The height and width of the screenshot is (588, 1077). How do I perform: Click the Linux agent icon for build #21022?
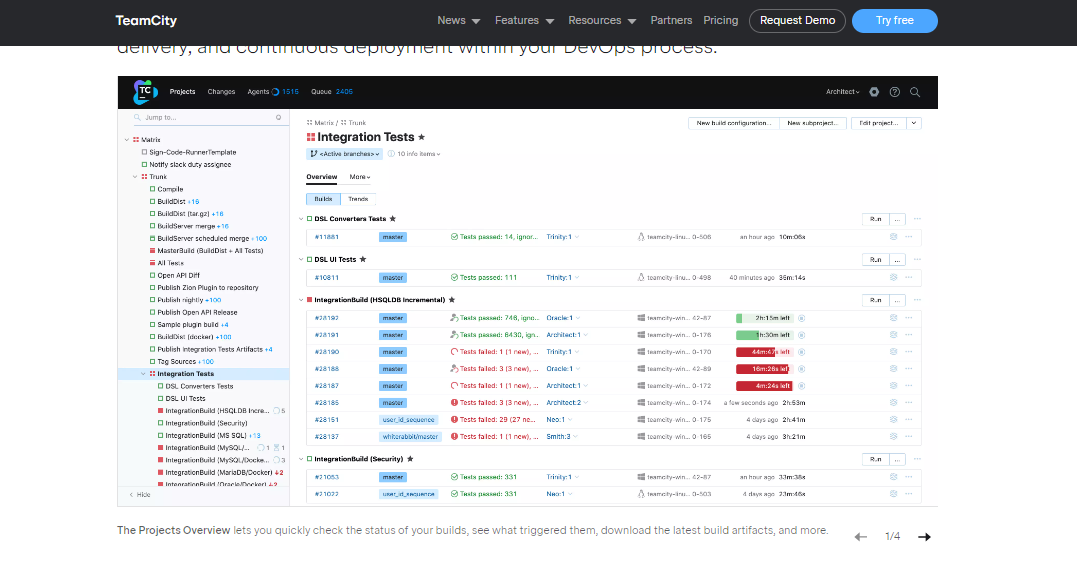coord(641,494)
